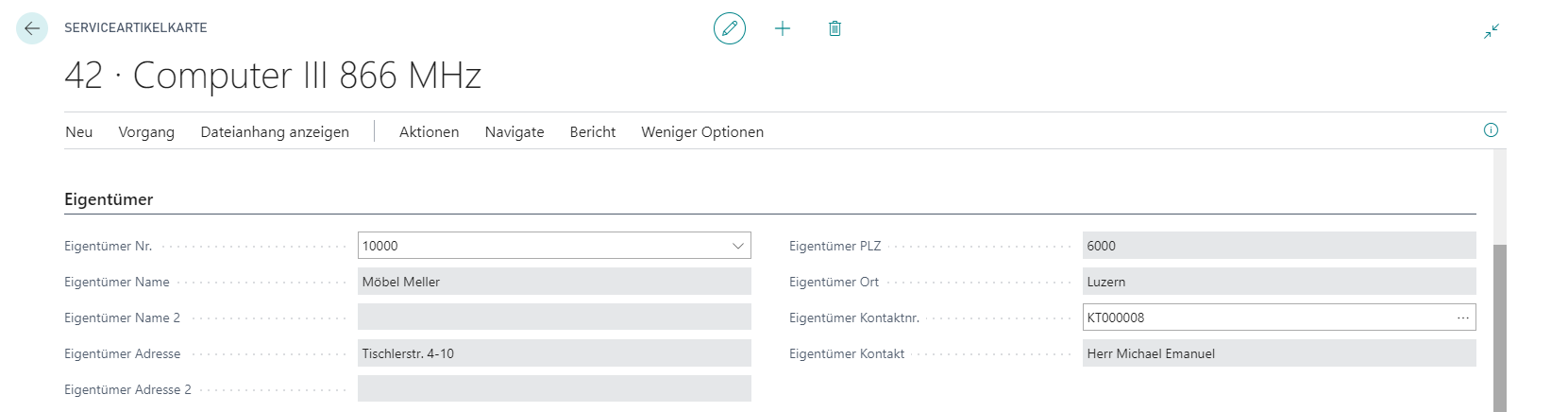Open the Neu menu
The width and height of the screenshot is (1568, 412).
coord(79,132)
